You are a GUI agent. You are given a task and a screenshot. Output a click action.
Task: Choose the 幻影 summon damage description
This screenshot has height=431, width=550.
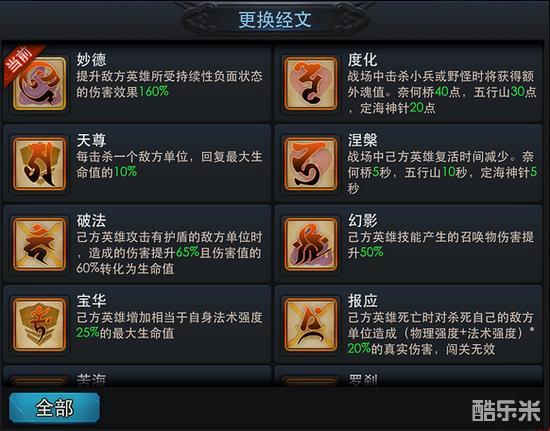pyautogui.click(x=441, y=244)
